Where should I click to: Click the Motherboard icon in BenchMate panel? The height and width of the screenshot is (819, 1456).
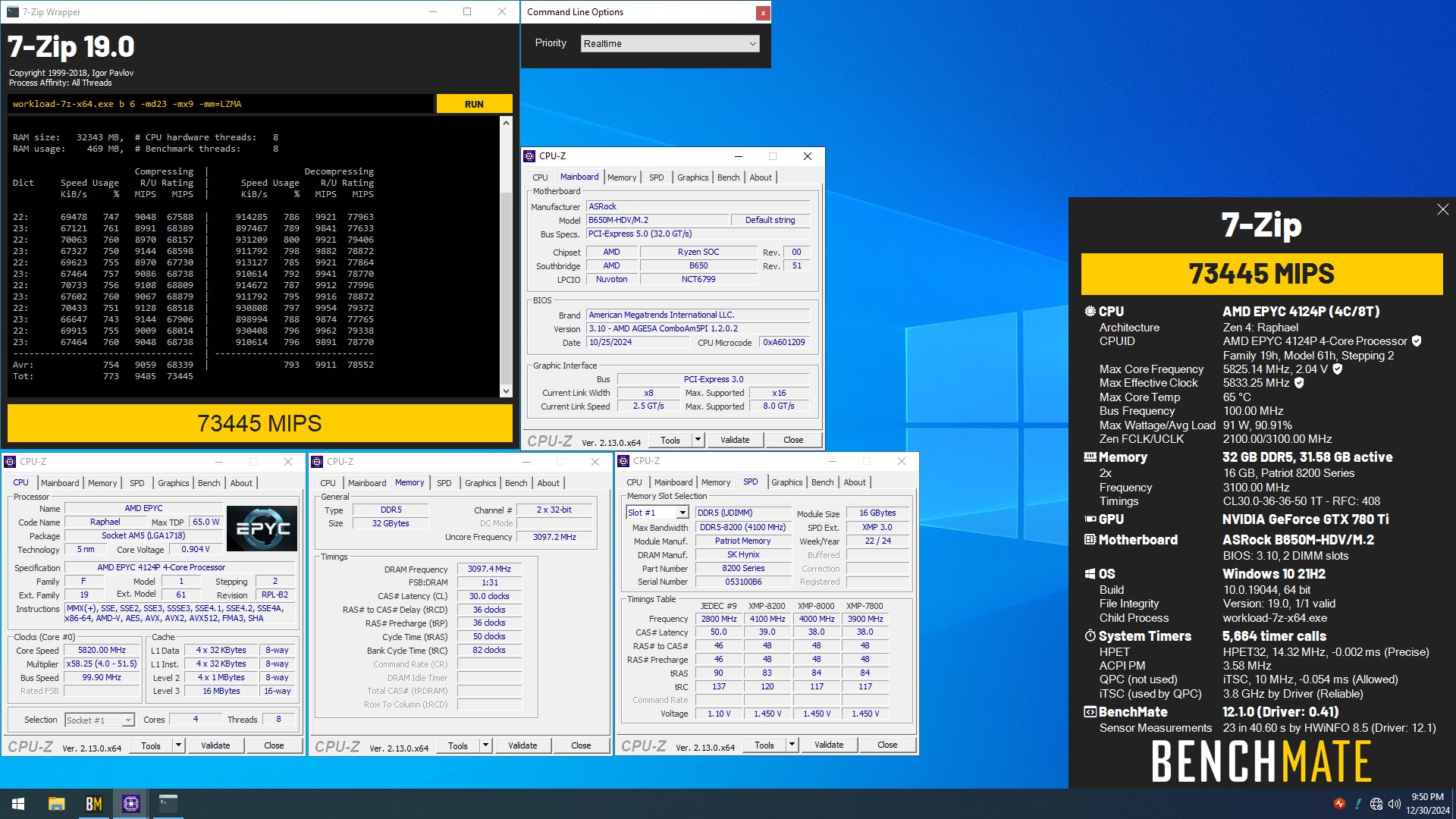point(1090,540)
